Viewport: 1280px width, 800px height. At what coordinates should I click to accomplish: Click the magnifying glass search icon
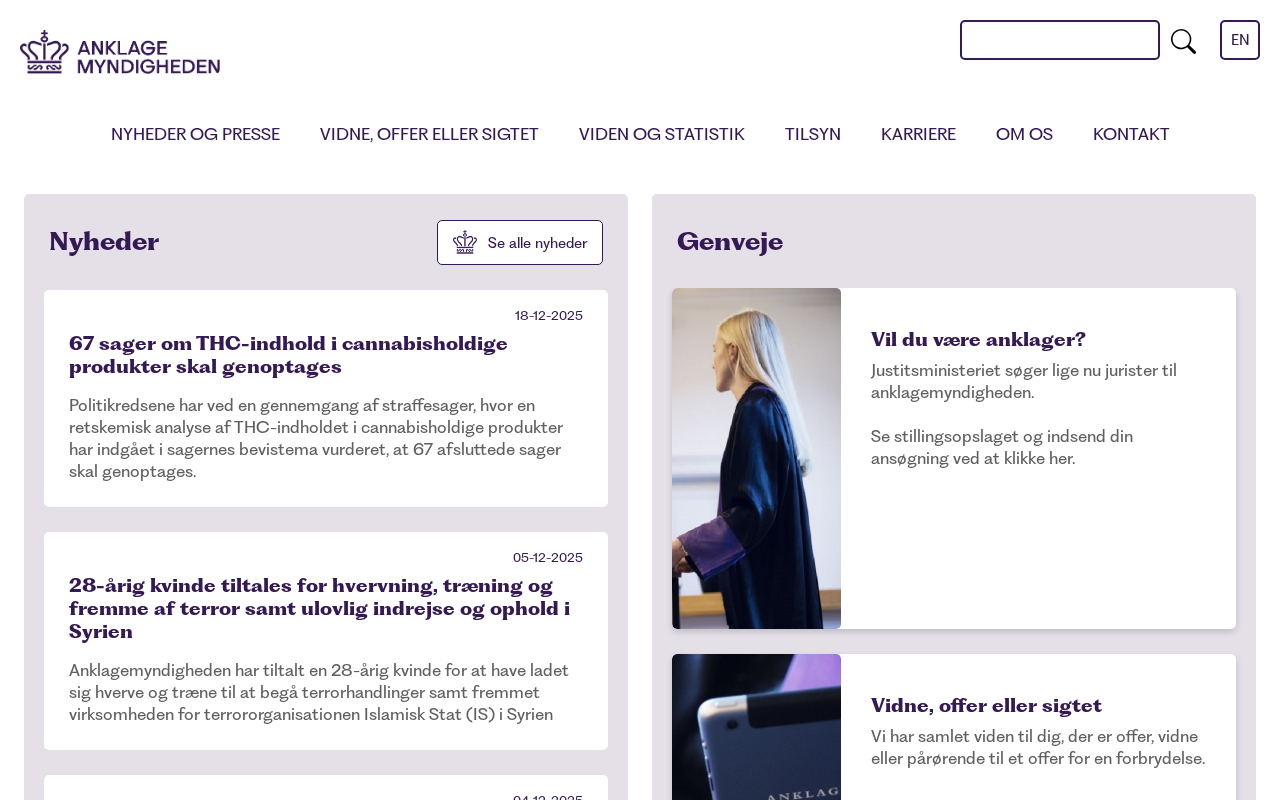click(1183, 41)
